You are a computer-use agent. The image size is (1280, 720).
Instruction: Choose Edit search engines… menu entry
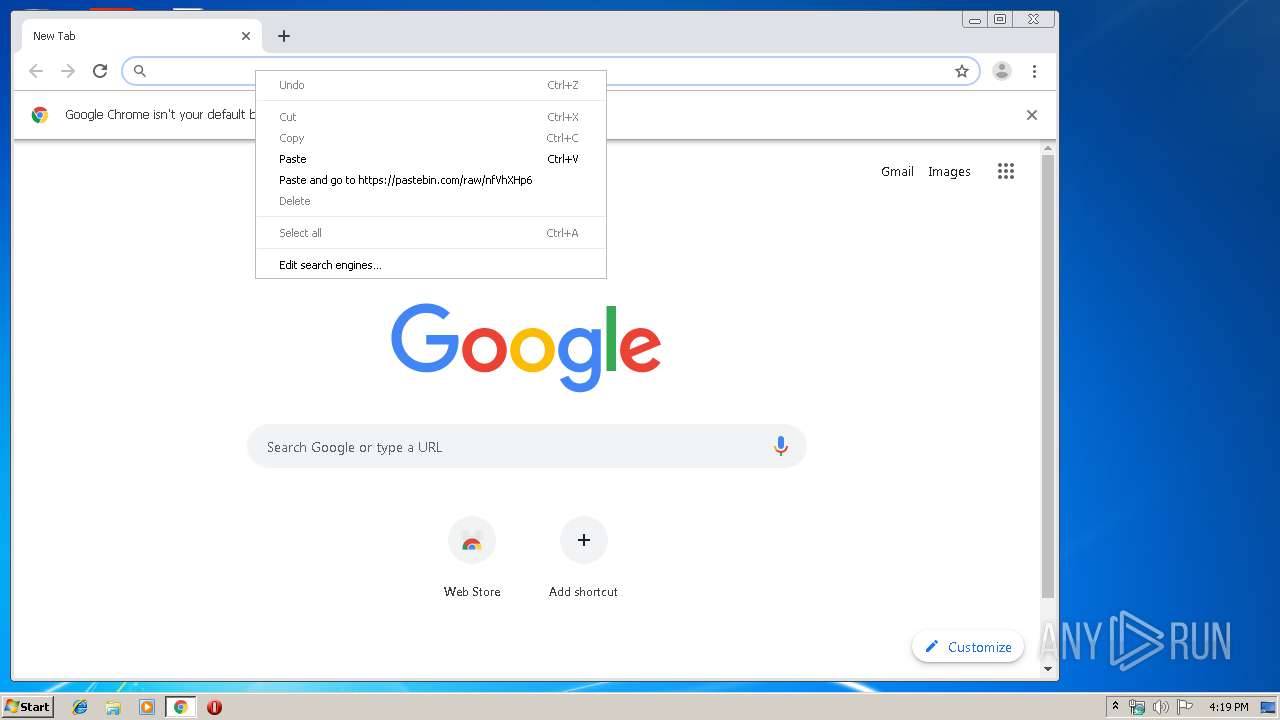tap(431, 265)
